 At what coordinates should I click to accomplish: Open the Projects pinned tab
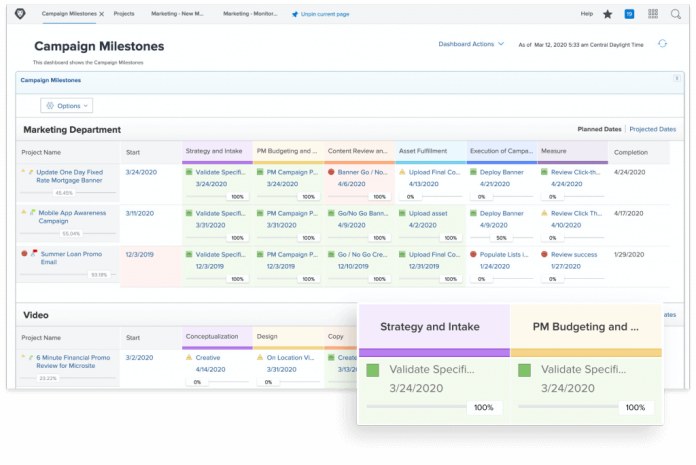[x=124, y=14]
